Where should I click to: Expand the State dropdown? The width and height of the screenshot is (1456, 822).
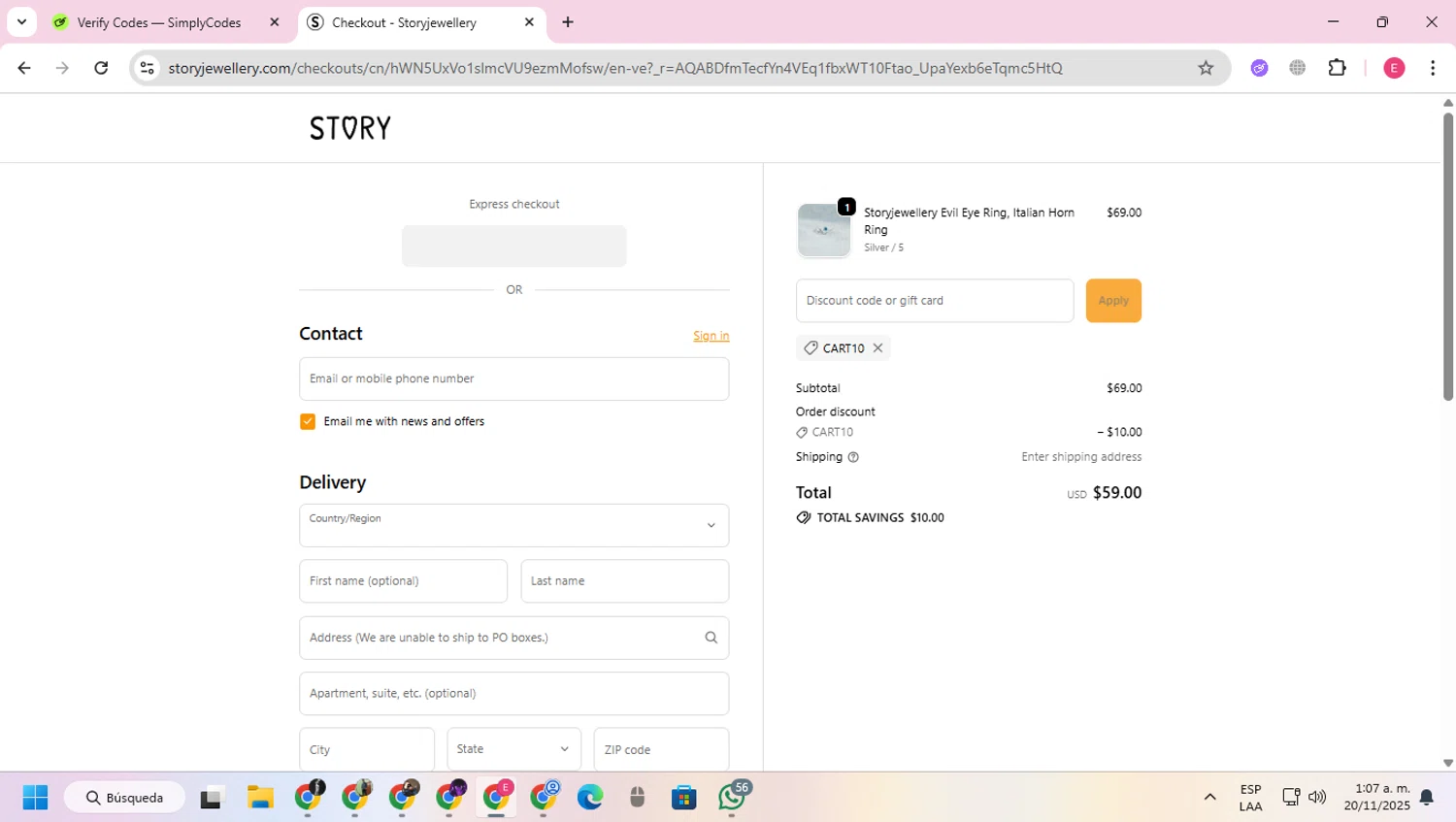pyautogui.click(x=514, y=749)
